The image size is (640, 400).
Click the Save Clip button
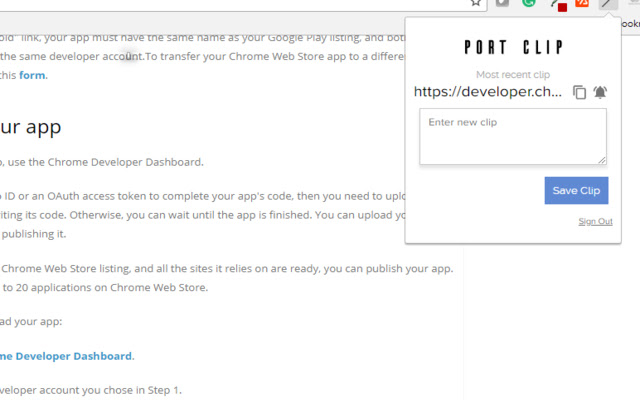pos(576,191)
